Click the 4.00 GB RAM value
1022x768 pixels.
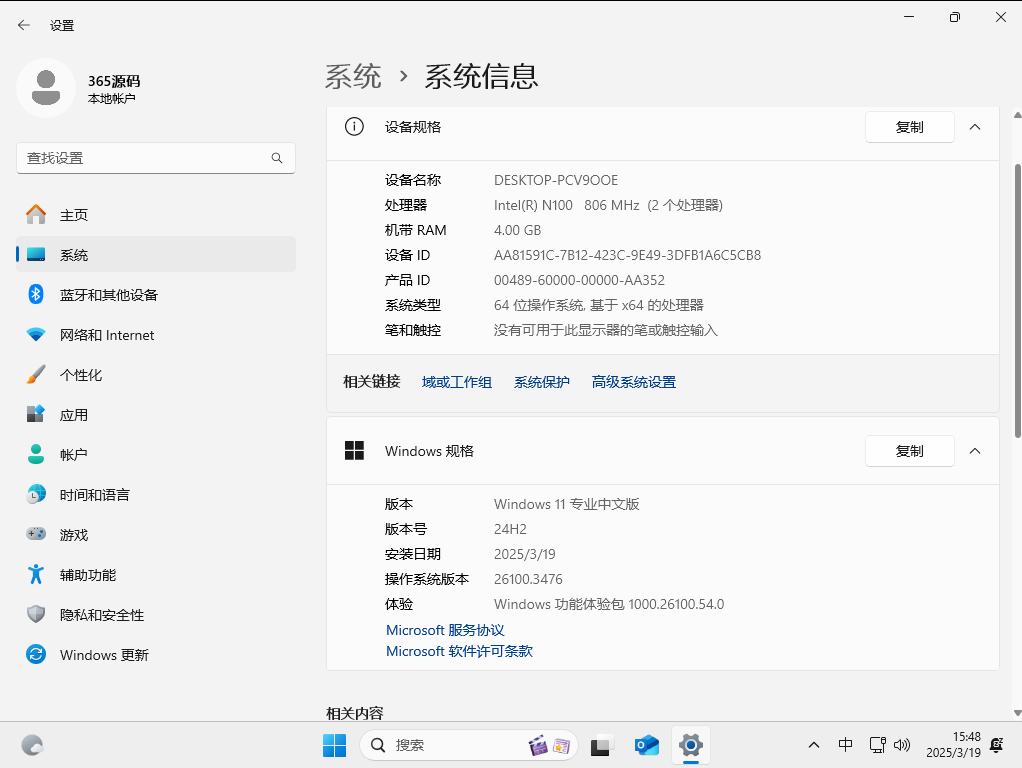(x=518, y=230)
